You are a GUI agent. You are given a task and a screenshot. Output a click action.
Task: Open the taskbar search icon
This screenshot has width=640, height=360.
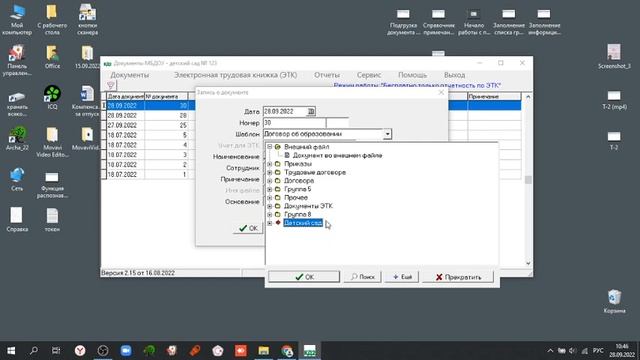34,351
